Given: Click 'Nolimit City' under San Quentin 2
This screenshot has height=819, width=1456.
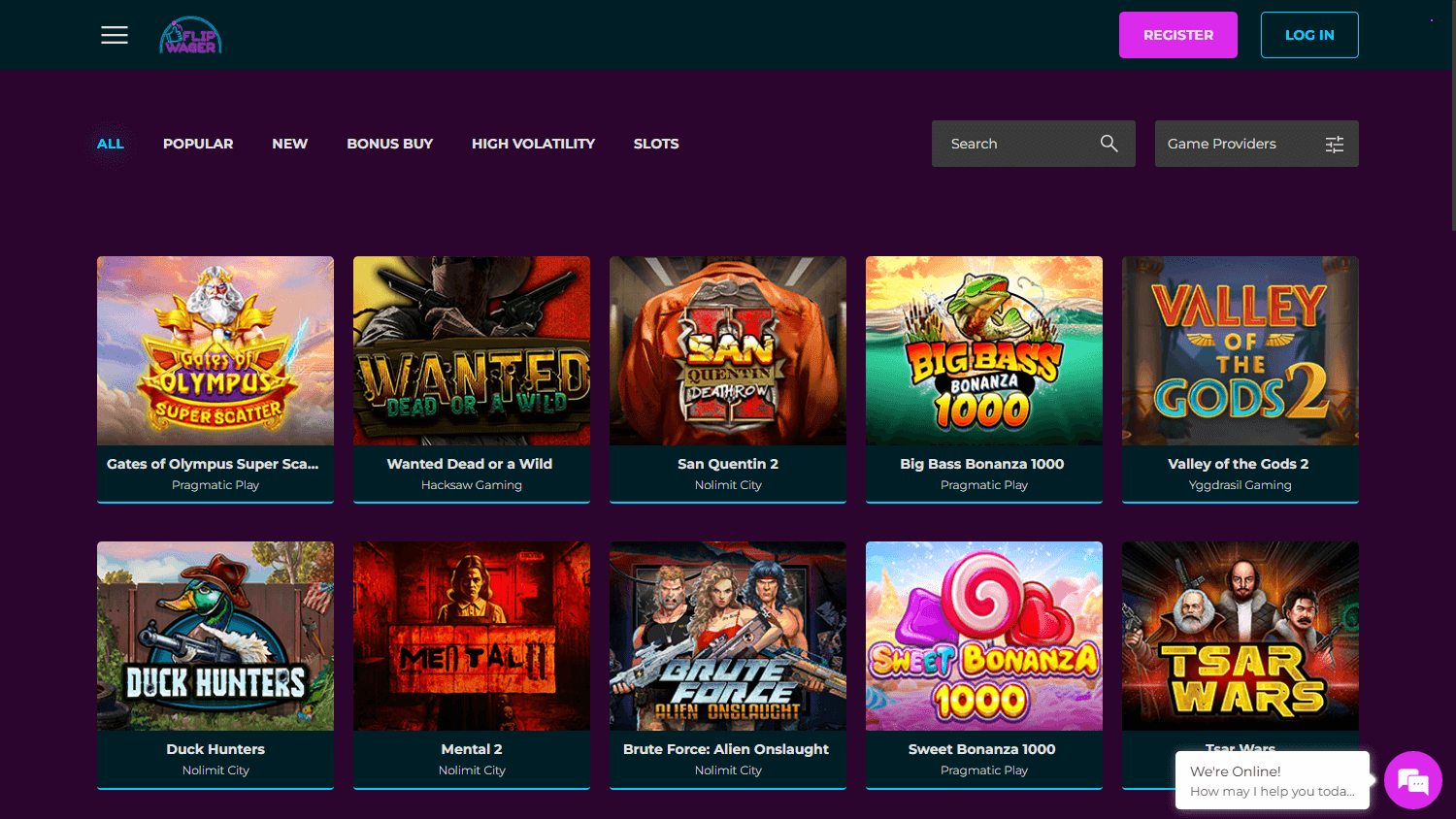Looking at the screenshot, I should point(728,485).
